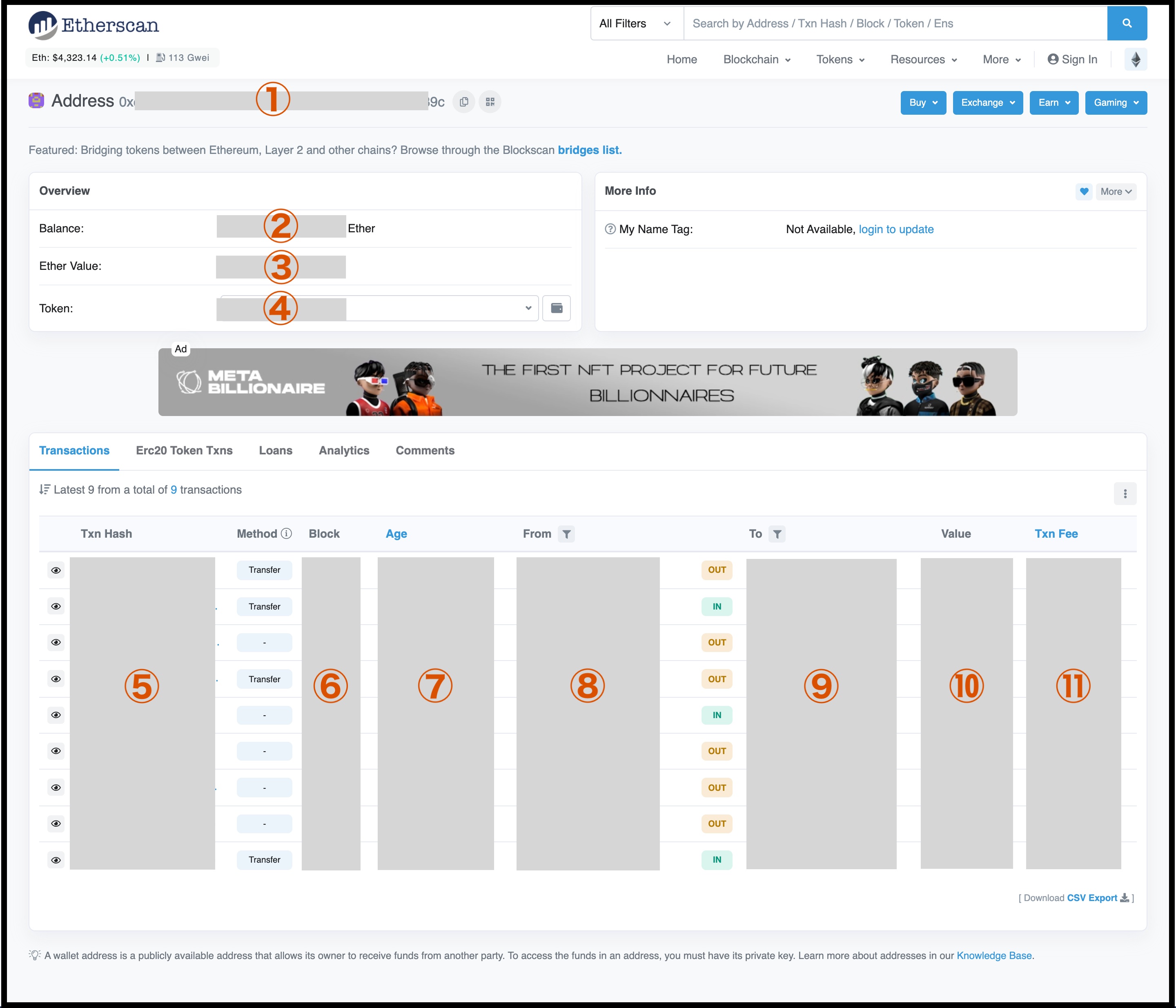Viewport: 1176px width, 1008px height.
Task: Open the Exchange dropdown button
Action: (x=988, y=103)
